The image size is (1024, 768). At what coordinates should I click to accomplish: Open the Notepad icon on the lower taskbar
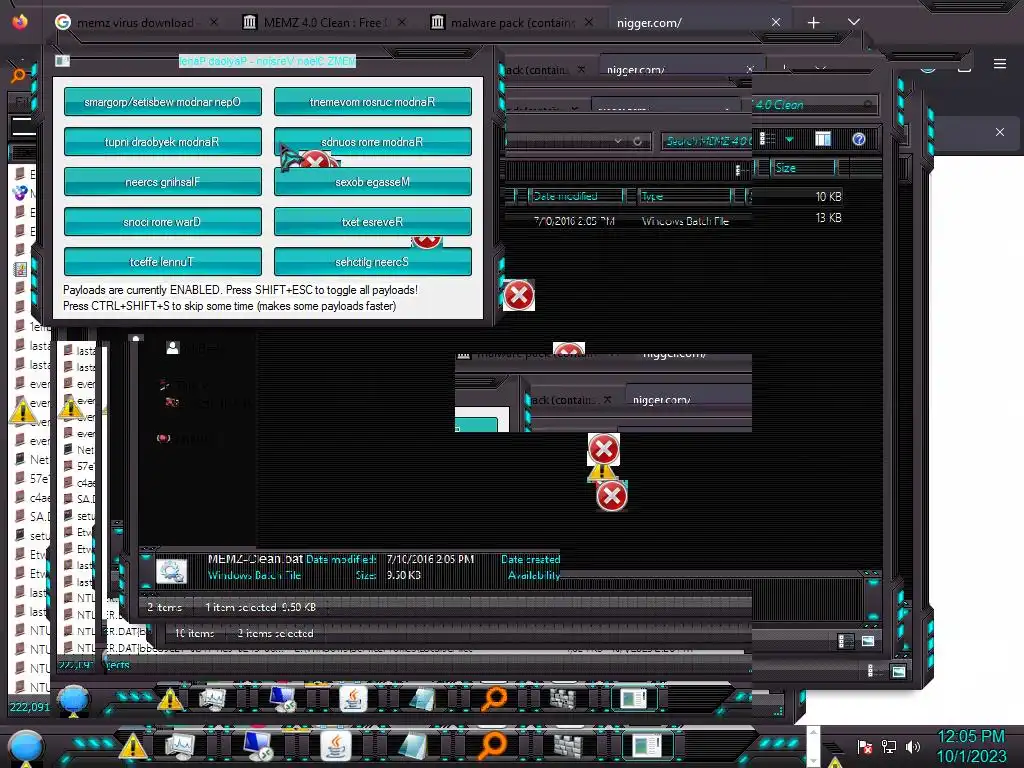pos(413,746)
